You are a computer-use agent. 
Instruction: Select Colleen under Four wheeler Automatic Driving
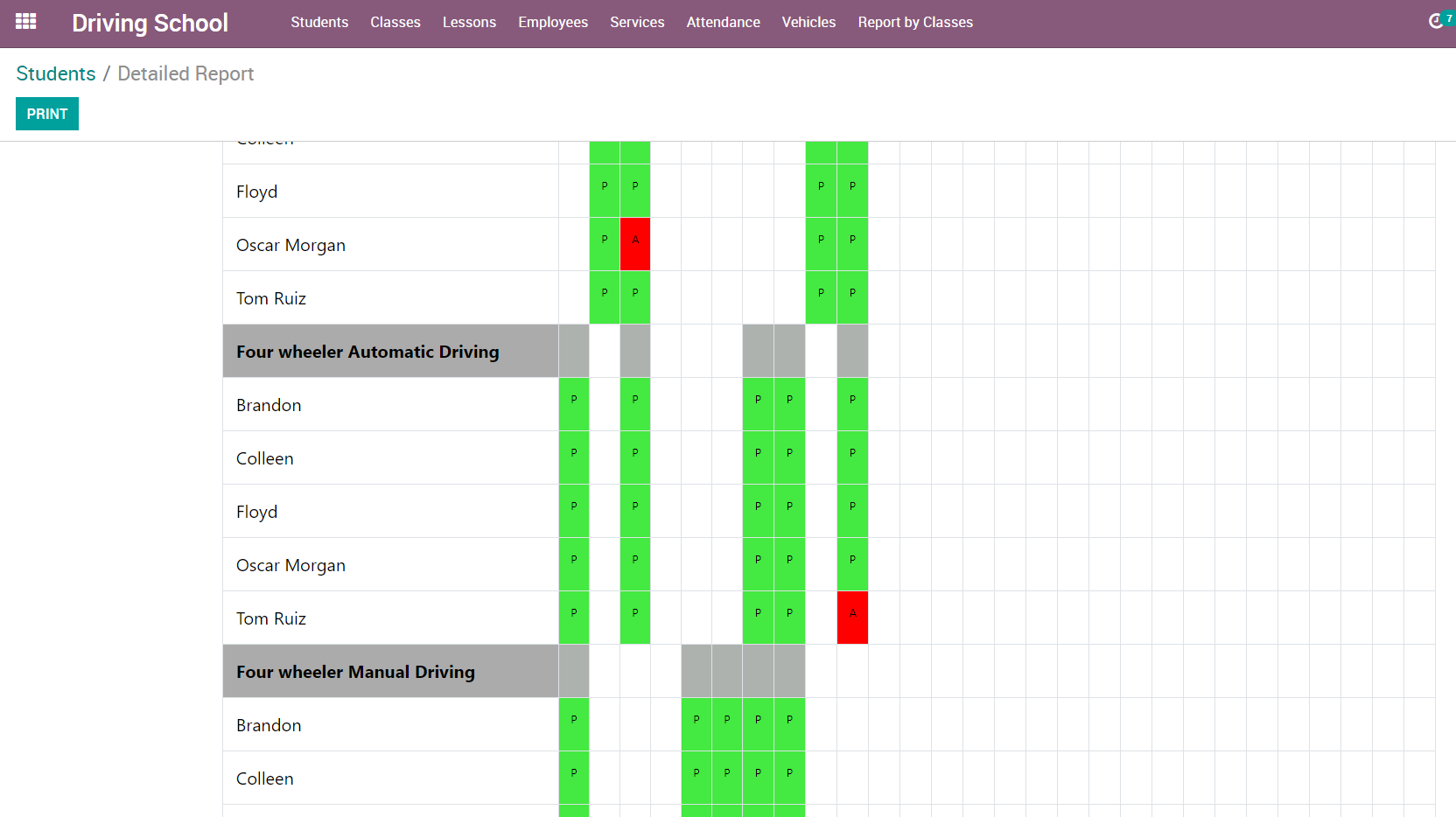coord(265,458)
